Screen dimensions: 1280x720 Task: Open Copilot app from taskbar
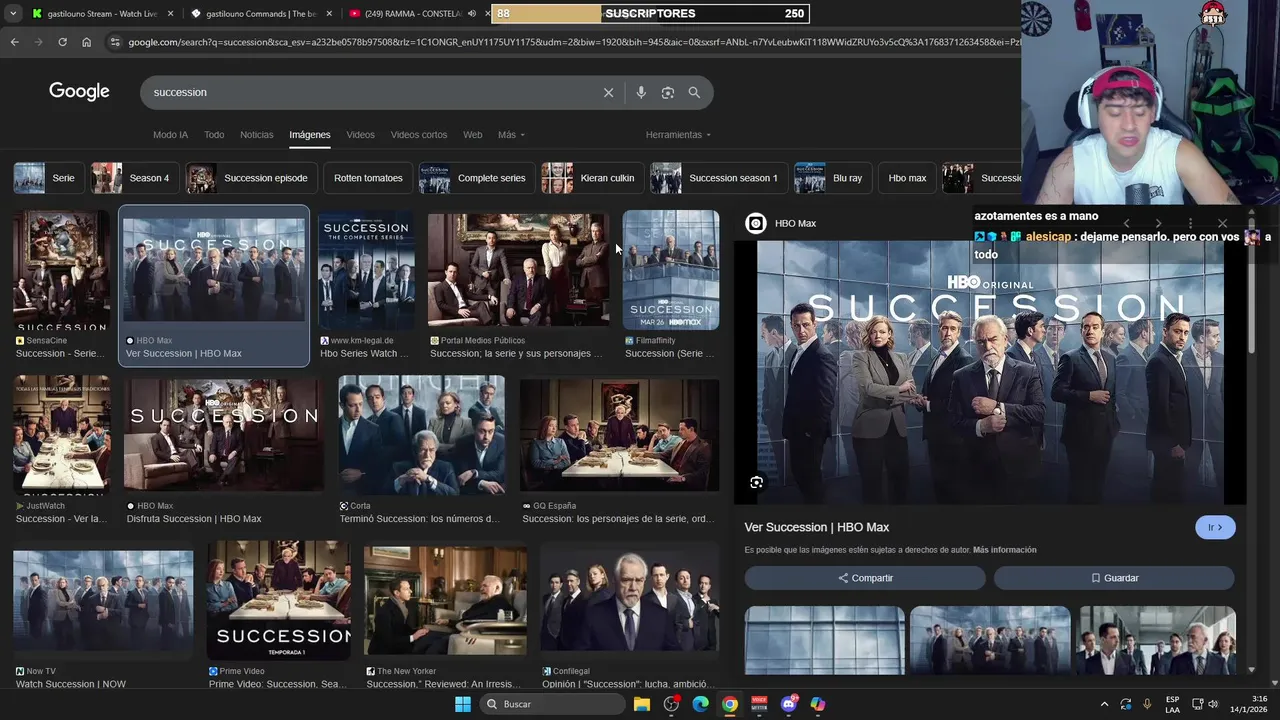point(818,704)
